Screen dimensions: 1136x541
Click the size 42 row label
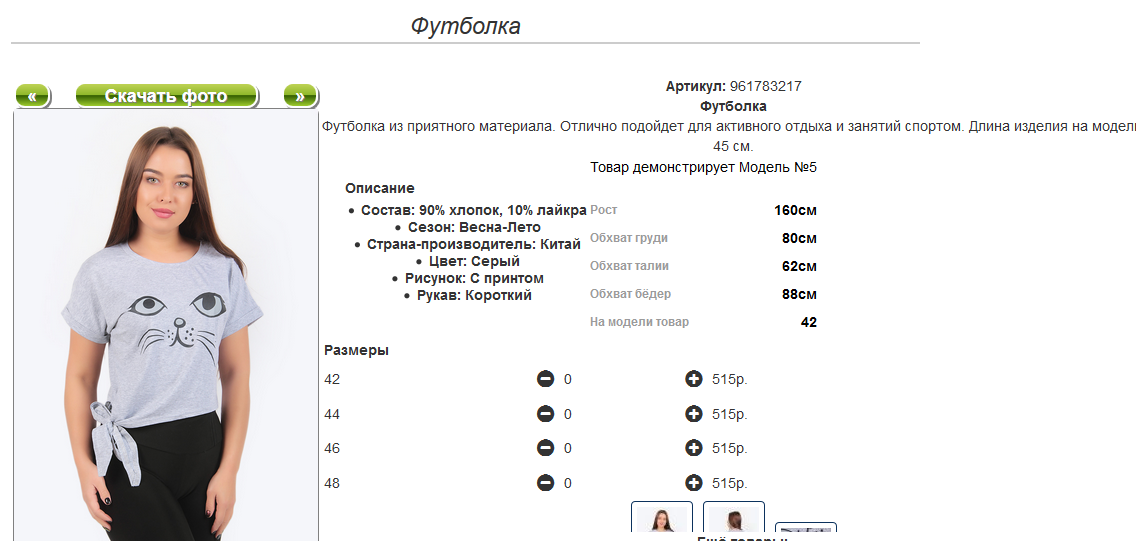coord(332,379)
